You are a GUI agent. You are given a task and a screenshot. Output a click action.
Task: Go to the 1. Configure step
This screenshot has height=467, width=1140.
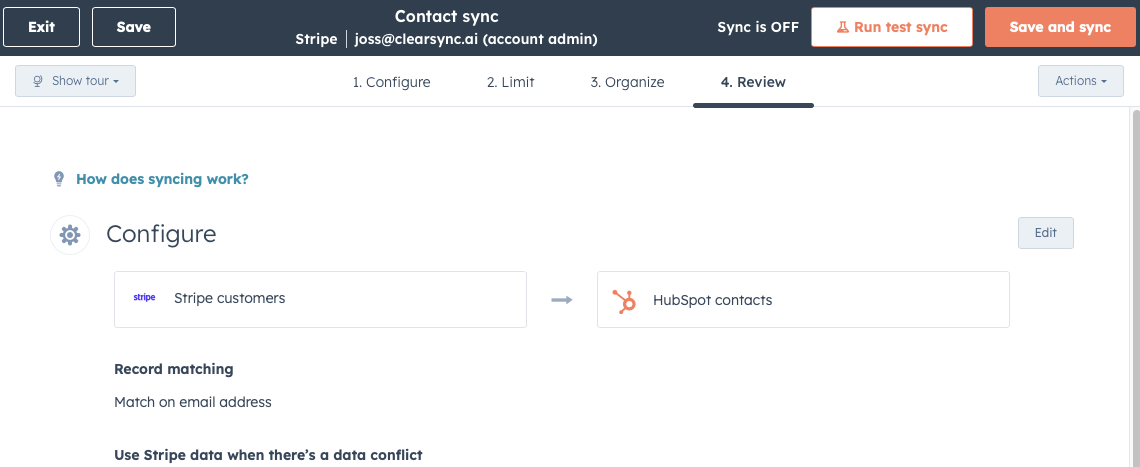[391, 82]
